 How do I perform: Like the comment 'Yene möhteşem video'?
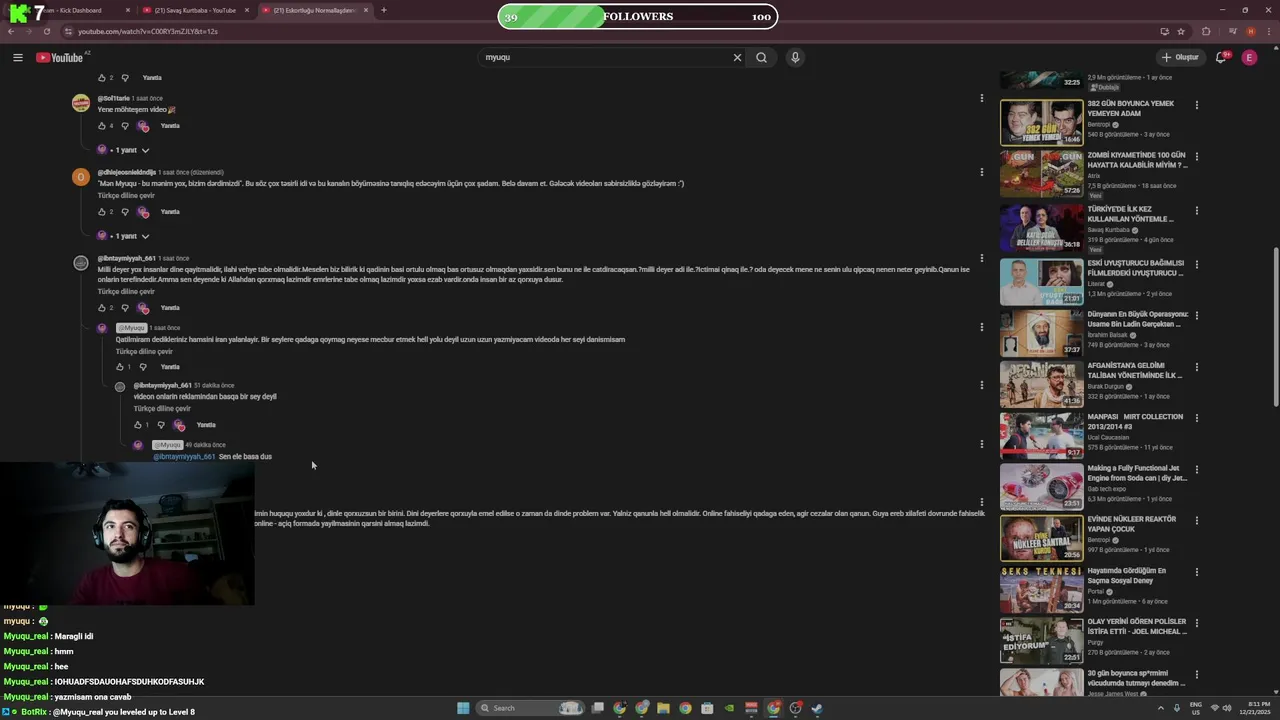coord(101,126)
